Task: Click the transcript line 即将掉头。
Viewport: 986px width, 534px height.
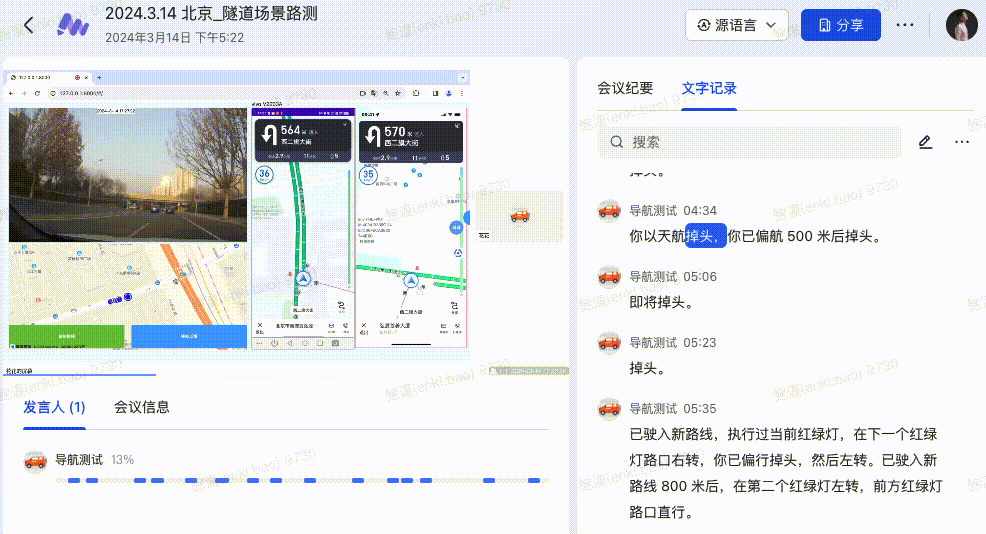Action: (661, 303)
